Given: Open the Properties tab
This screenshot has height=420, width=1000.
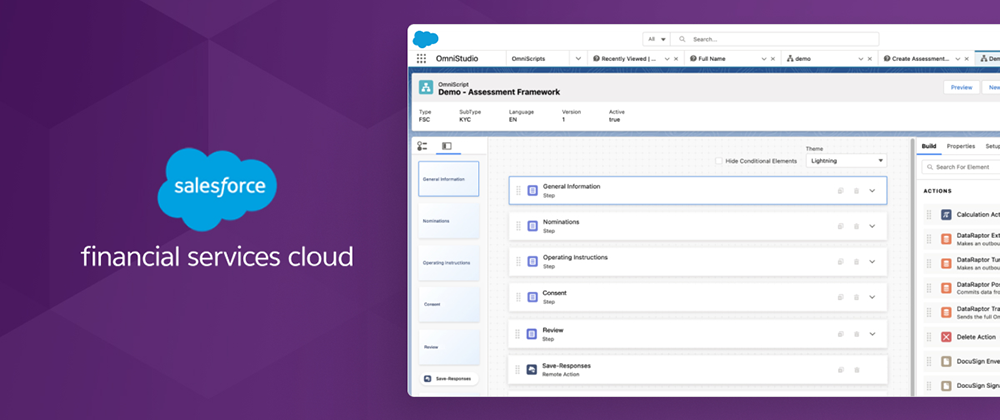Looking at the screenshot, I should coord(960,146).
